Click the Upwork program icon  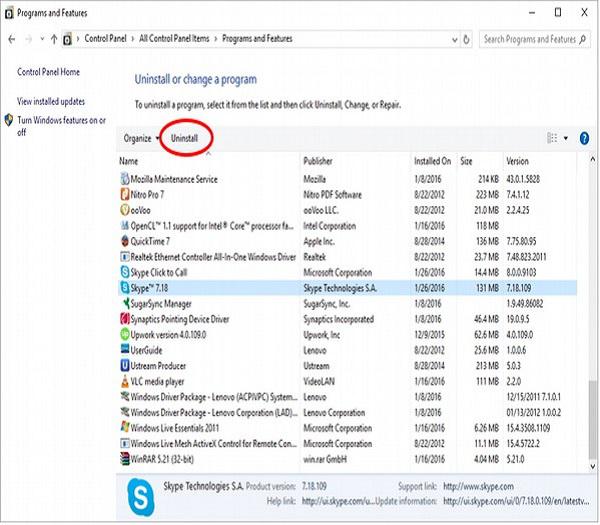click(125, 334)
